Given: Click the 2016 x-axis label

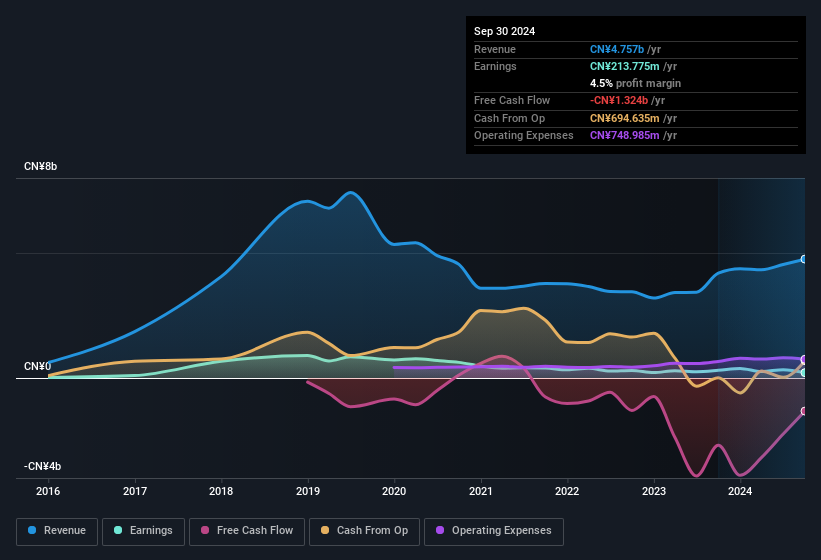Looking at the screenshot, I should click(48, 491).
